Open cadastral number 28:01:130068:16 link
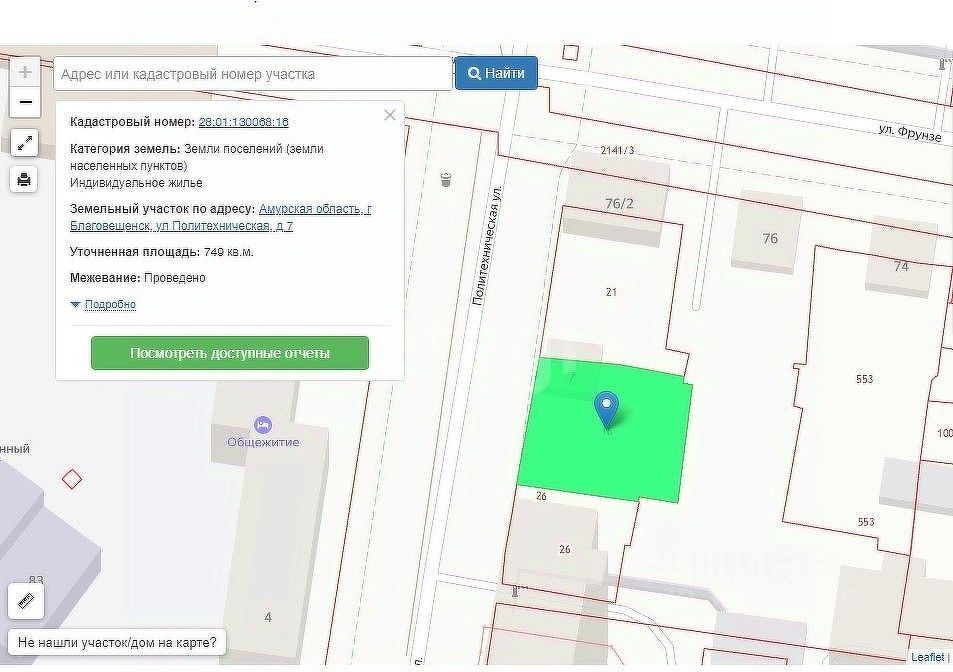 [x=243, y=122]
